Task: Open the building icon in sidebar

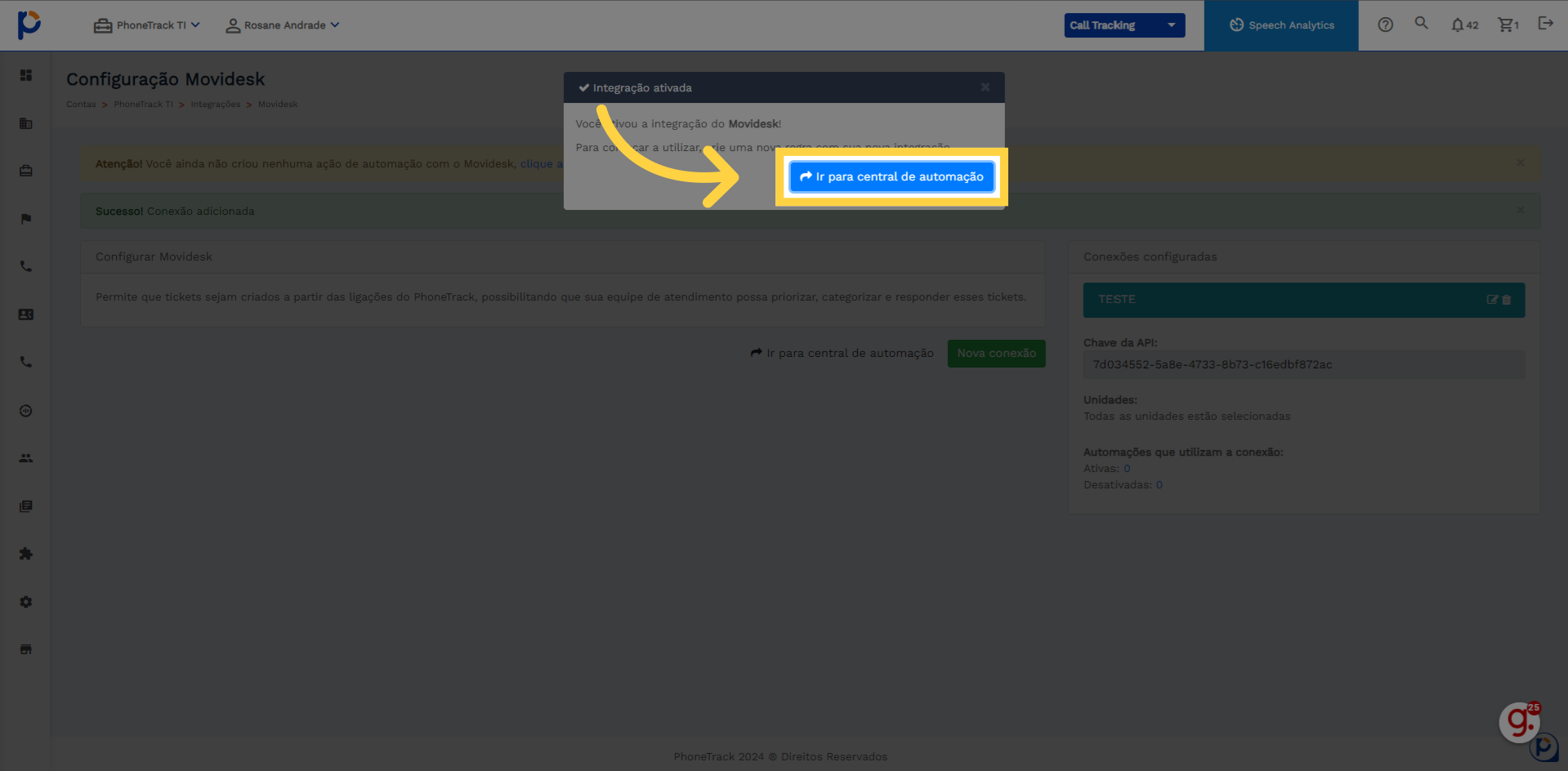Action: click(x=26, y=123)
